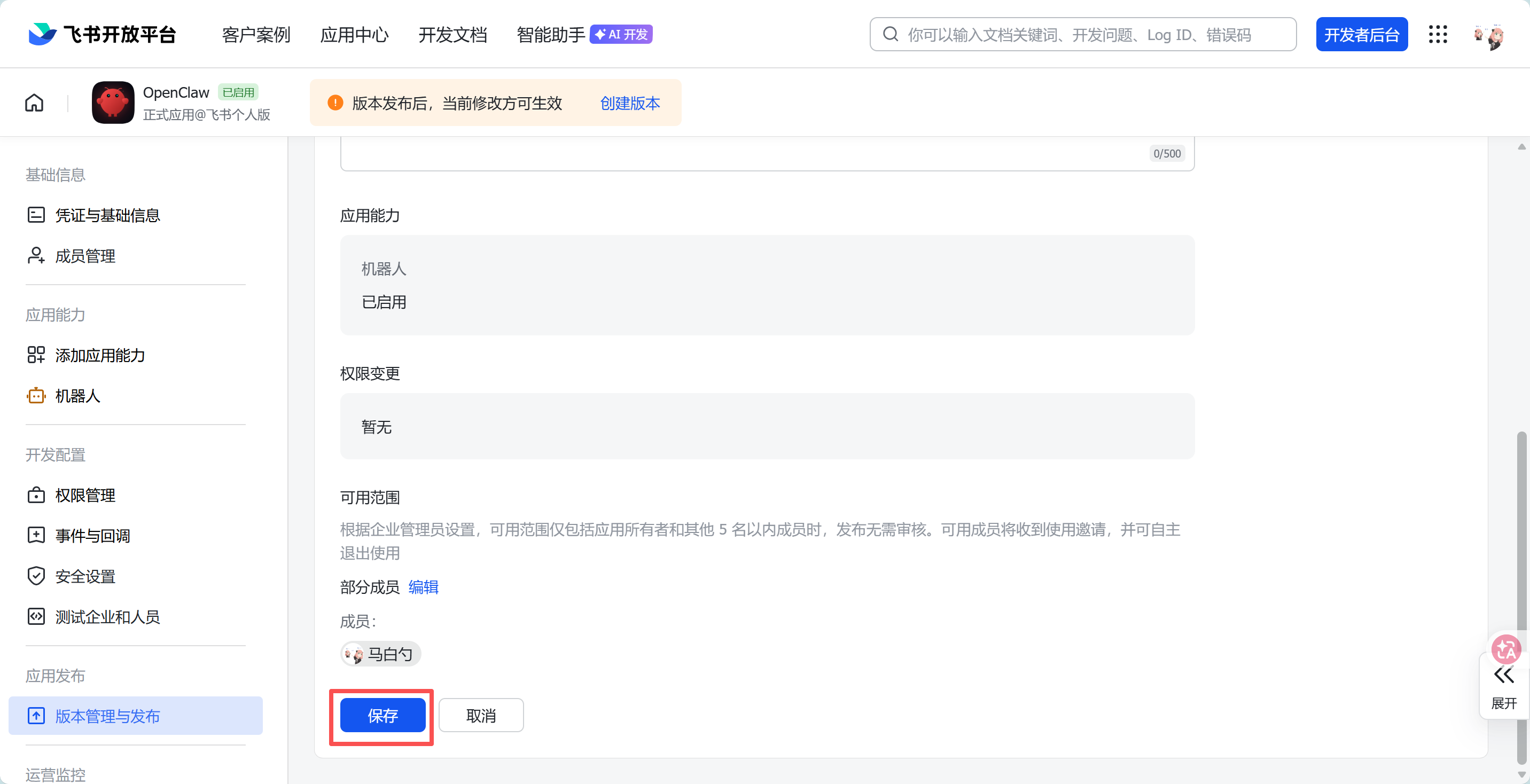The image size is (1530, 784).
Task: Open 客户案例 top menu
Action: (x=256, y=35)
